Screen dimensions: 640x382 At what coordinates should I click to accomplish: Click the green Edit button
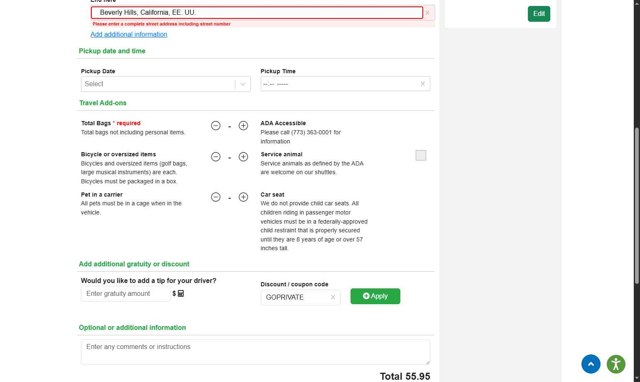click(x=539, y=14)
